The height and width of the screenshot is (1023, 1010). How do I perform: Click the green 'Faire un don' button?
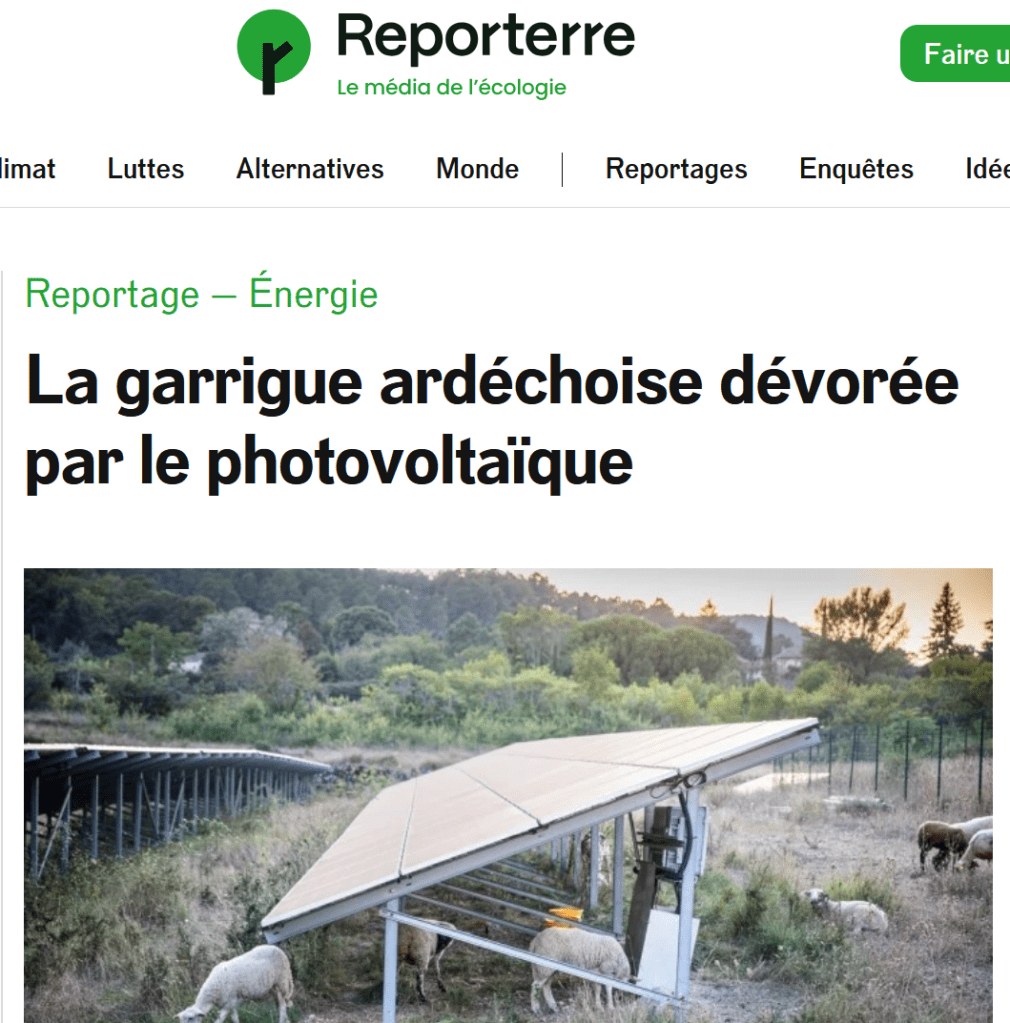[x=955, y=53]
